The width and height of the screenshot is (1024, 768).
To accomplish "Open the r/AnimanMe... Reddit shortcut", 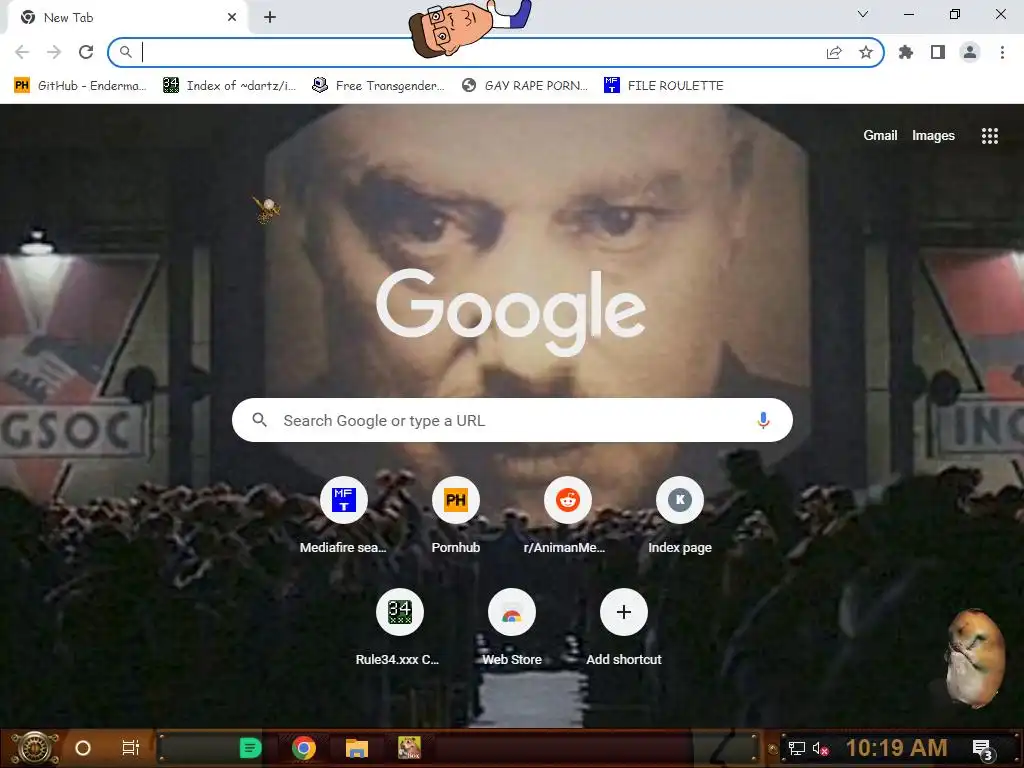I will tap(568, 516).
